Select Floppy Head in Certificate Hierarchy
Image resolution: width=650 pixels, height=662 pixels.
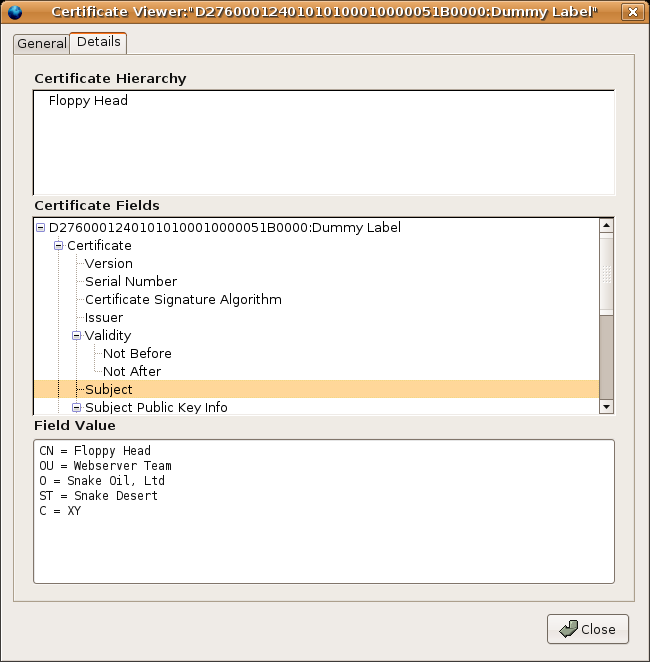point(88,101)
